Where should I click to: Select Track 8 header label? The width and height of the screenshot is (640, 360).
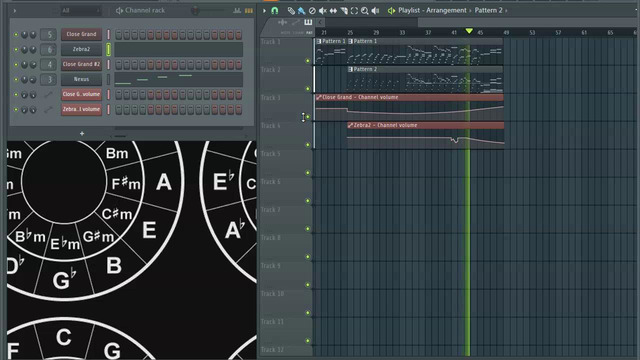pos(271,238)
